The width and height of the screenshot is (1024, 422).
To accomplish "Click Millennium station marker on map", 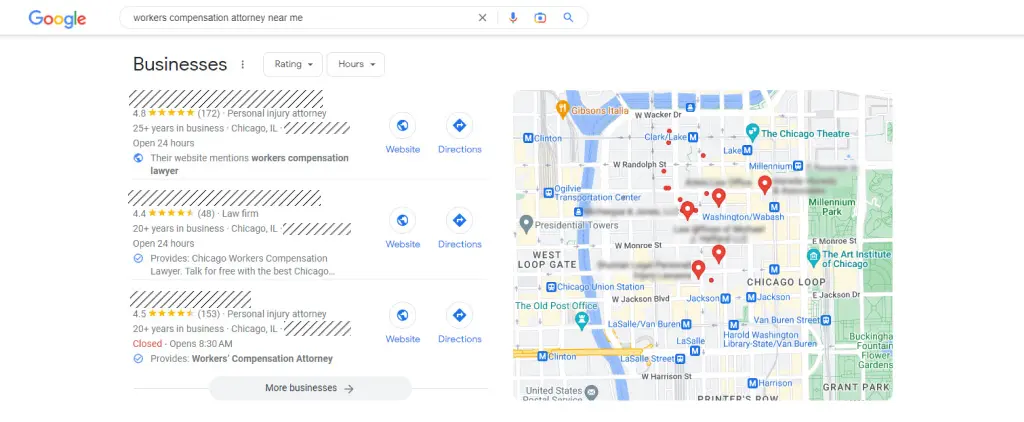I will click(x=797, y=166).
